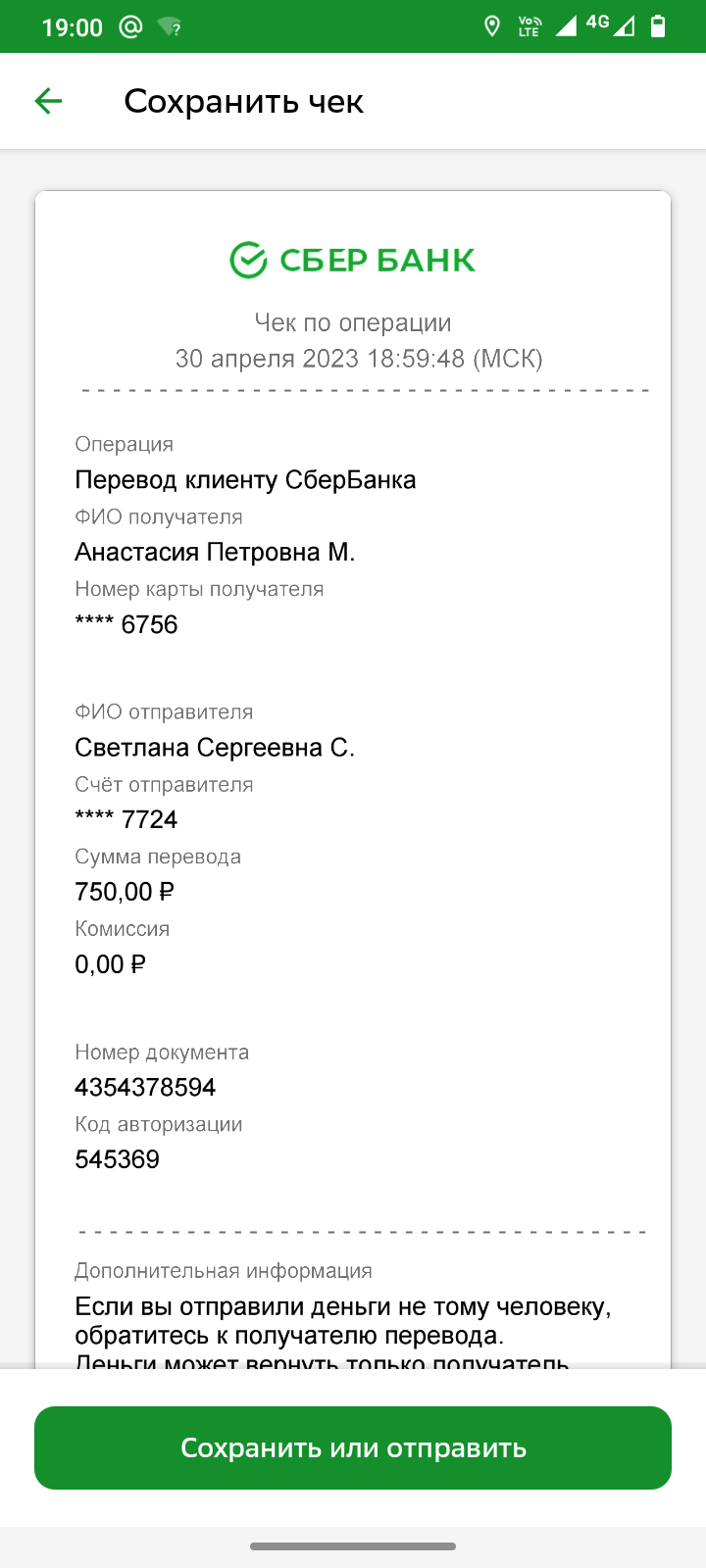Tap the 'Дополнительная информация' section text
This screenshot has height=1568, width=706.
click(224, 1271)
